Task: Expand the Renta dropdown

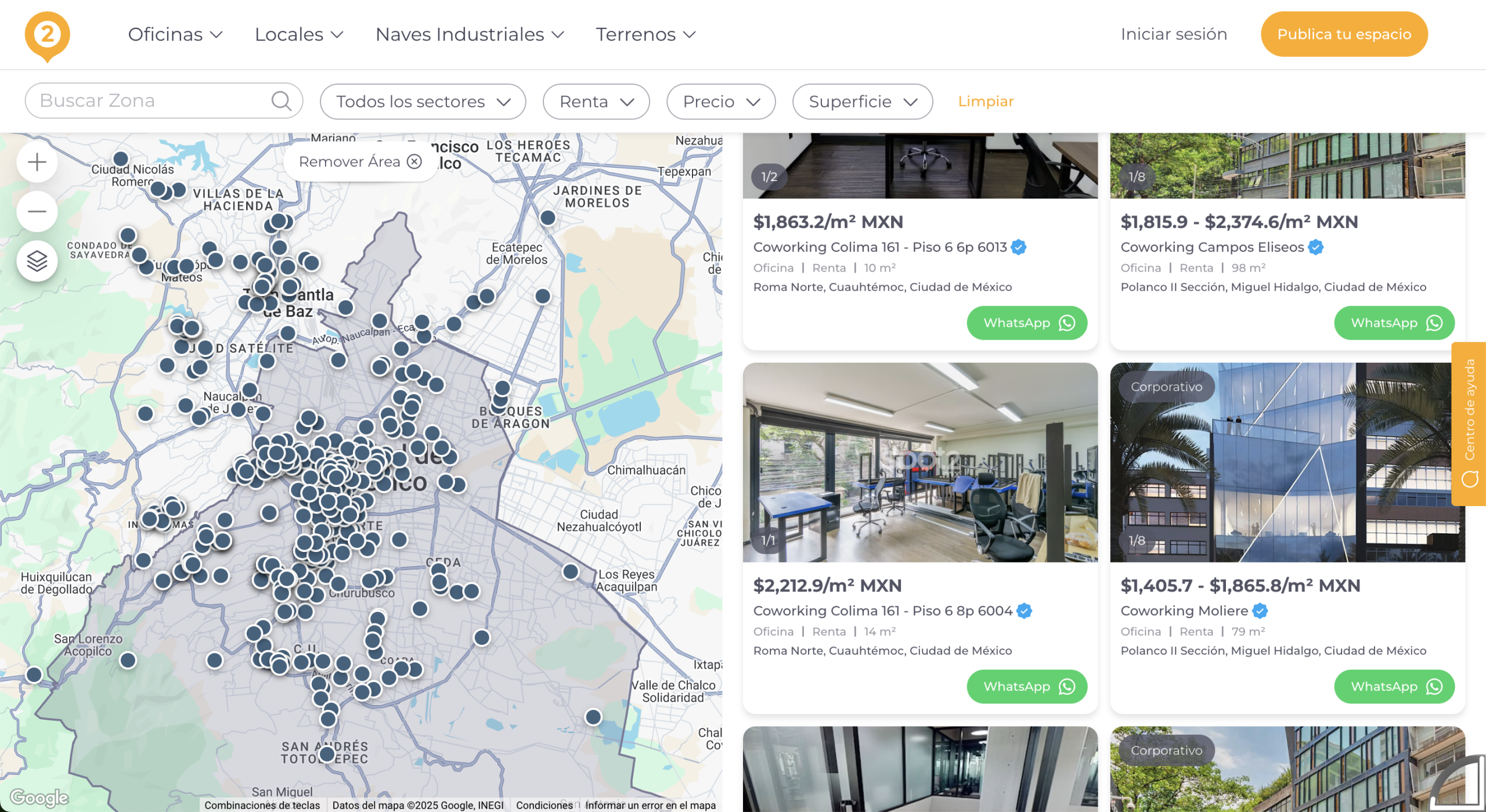Action: point(596,102)
